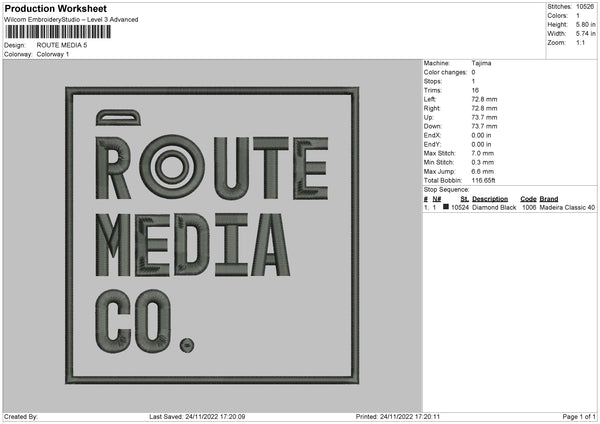Click the black thread color swatch

pos(446,207)
